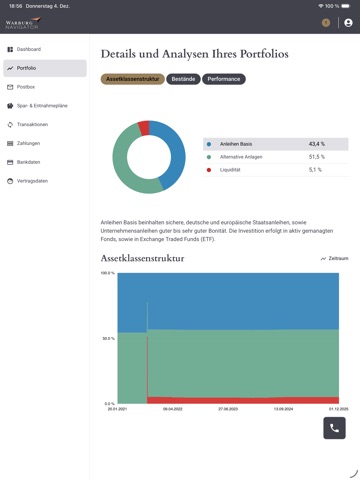Select the Assetklassenstruktur tab

tap(133, 79)
